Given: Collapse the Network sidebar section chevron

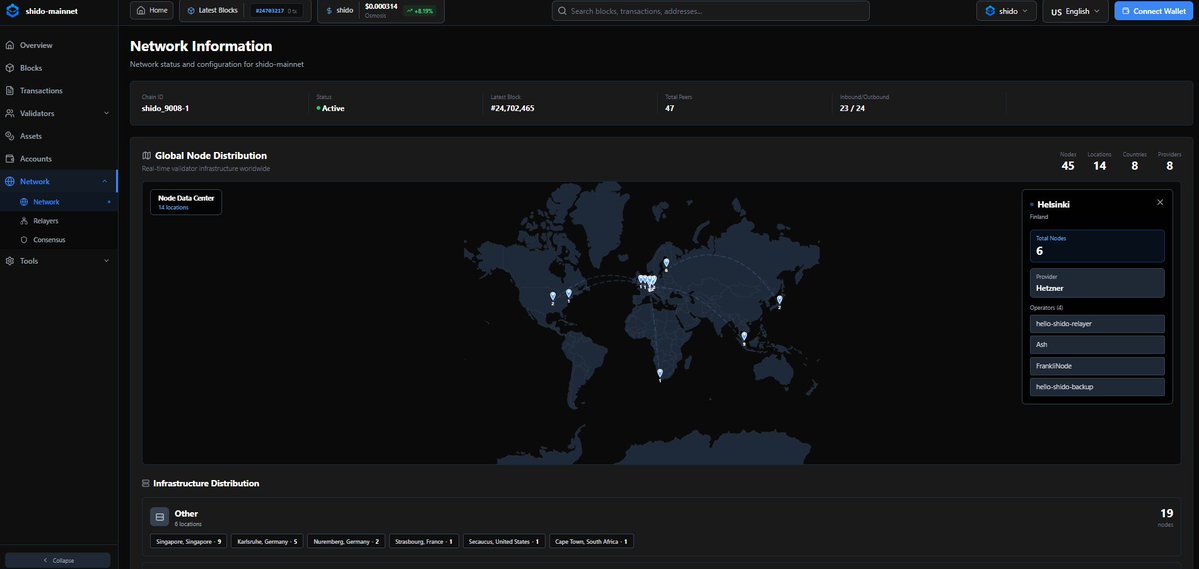Looking at the screenshot, I should click(x=105, y=181).
